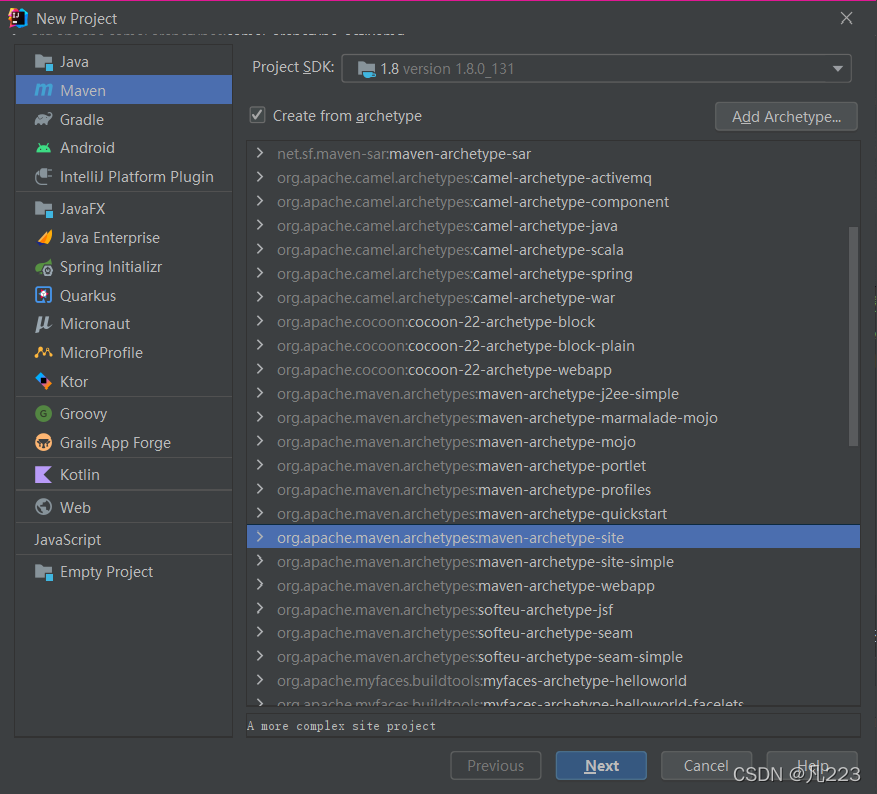Click the Grails App Forge icon
This screenshot has width=877, height=794.
pyautogui.click(x=44, y=442)
